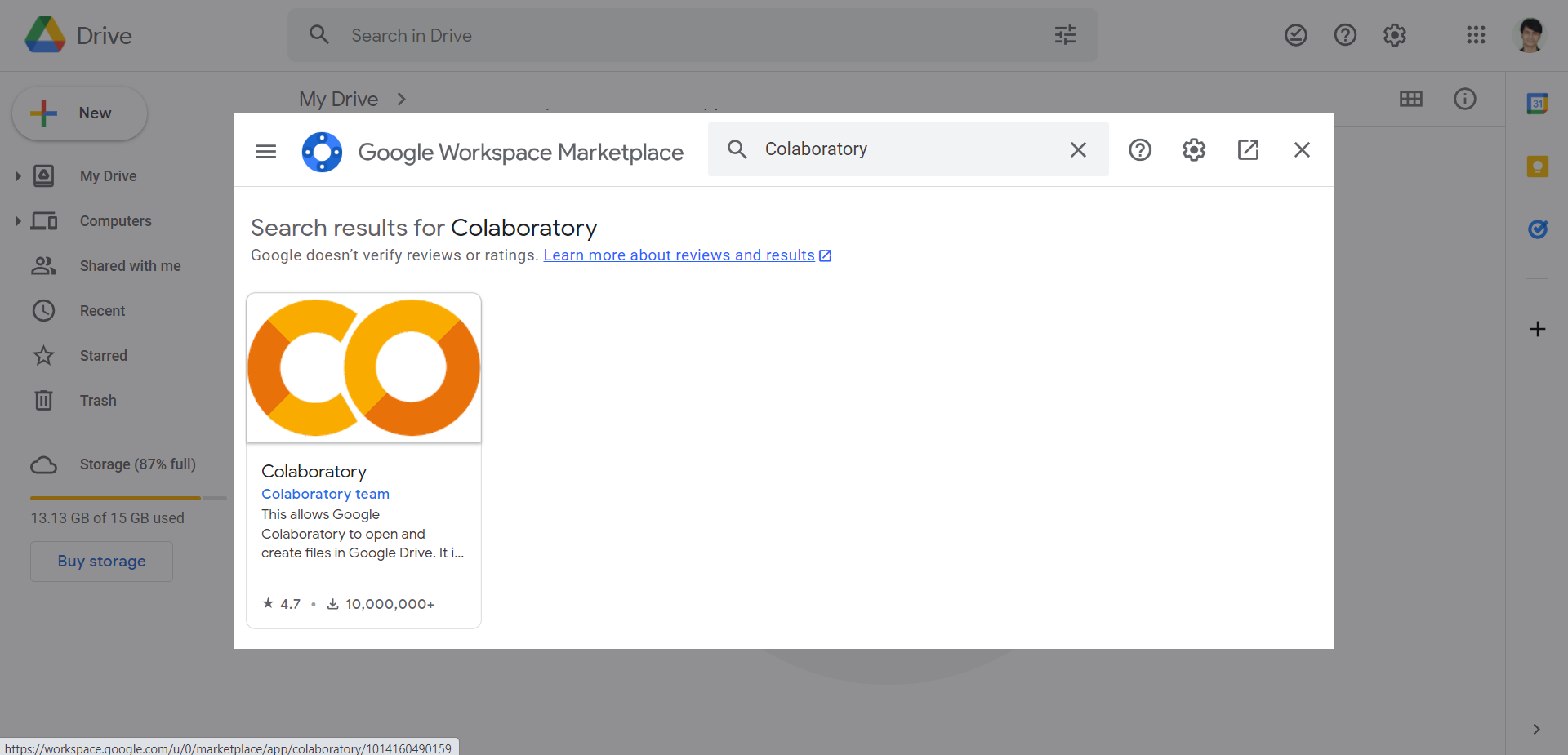Open Google Calendar side panel
Viewport: 1568px width, 755px height.
[1538, 104]
